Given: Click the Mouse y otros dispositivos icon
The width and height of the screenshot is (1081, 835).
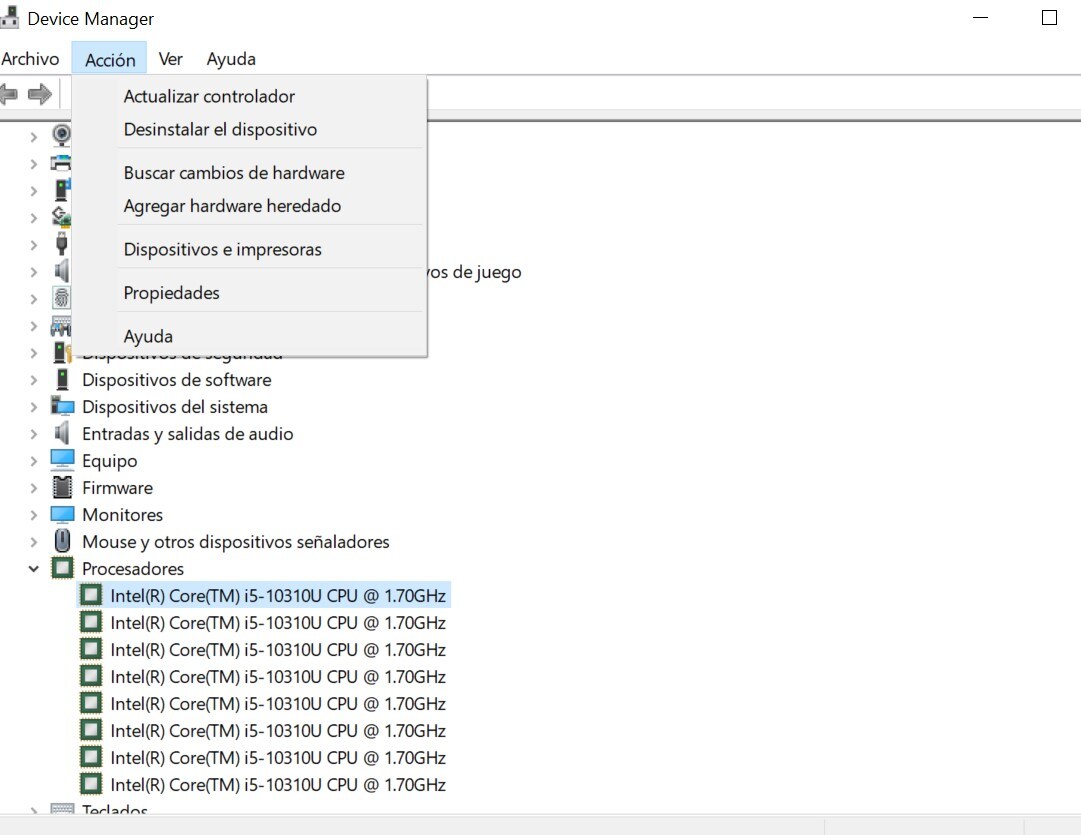Looking at the screenshot, I should 62,541.
